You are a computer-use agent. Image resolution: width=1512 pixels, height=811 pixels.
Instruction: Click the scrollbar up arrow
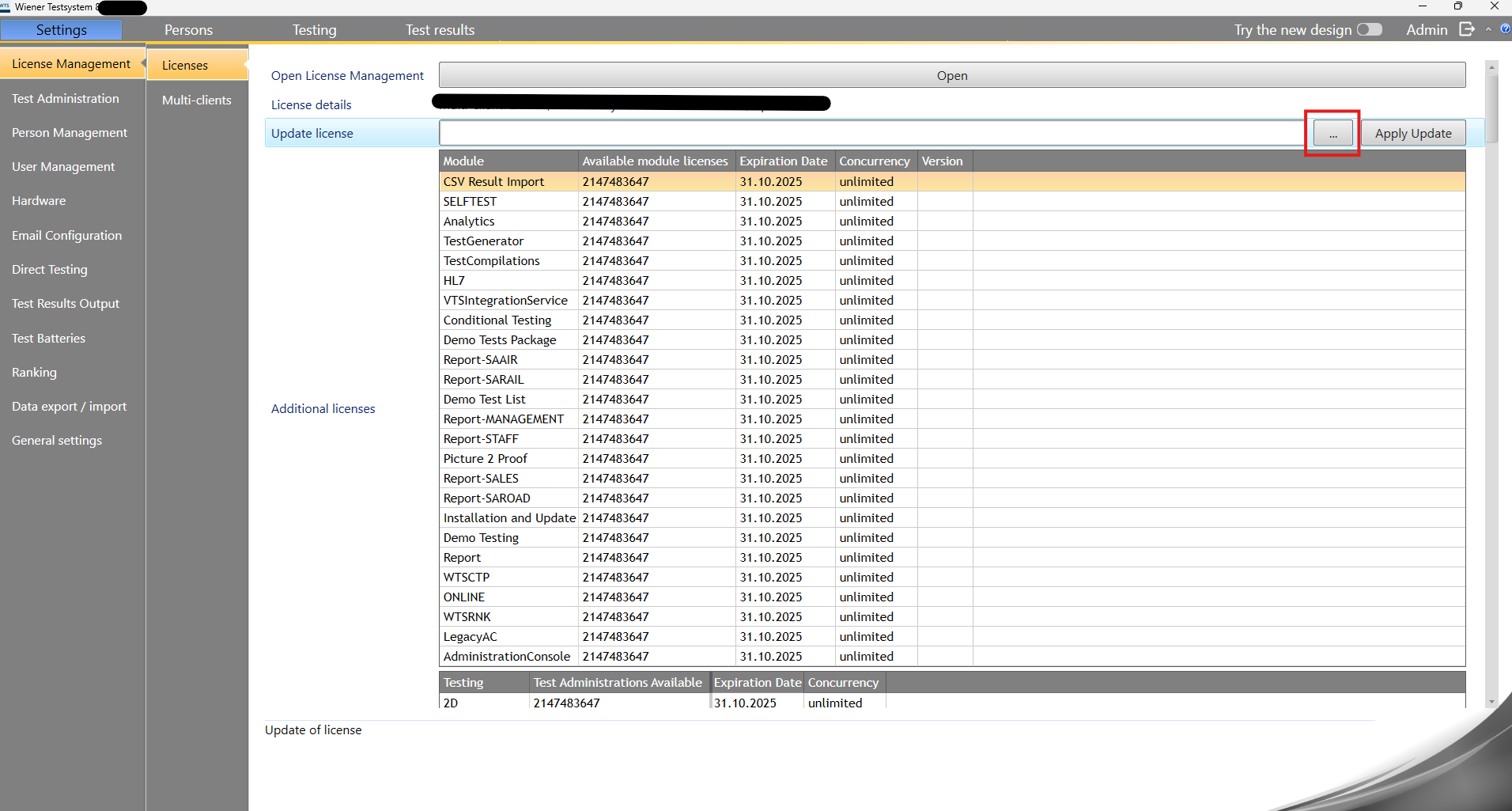pos(1491,67)
